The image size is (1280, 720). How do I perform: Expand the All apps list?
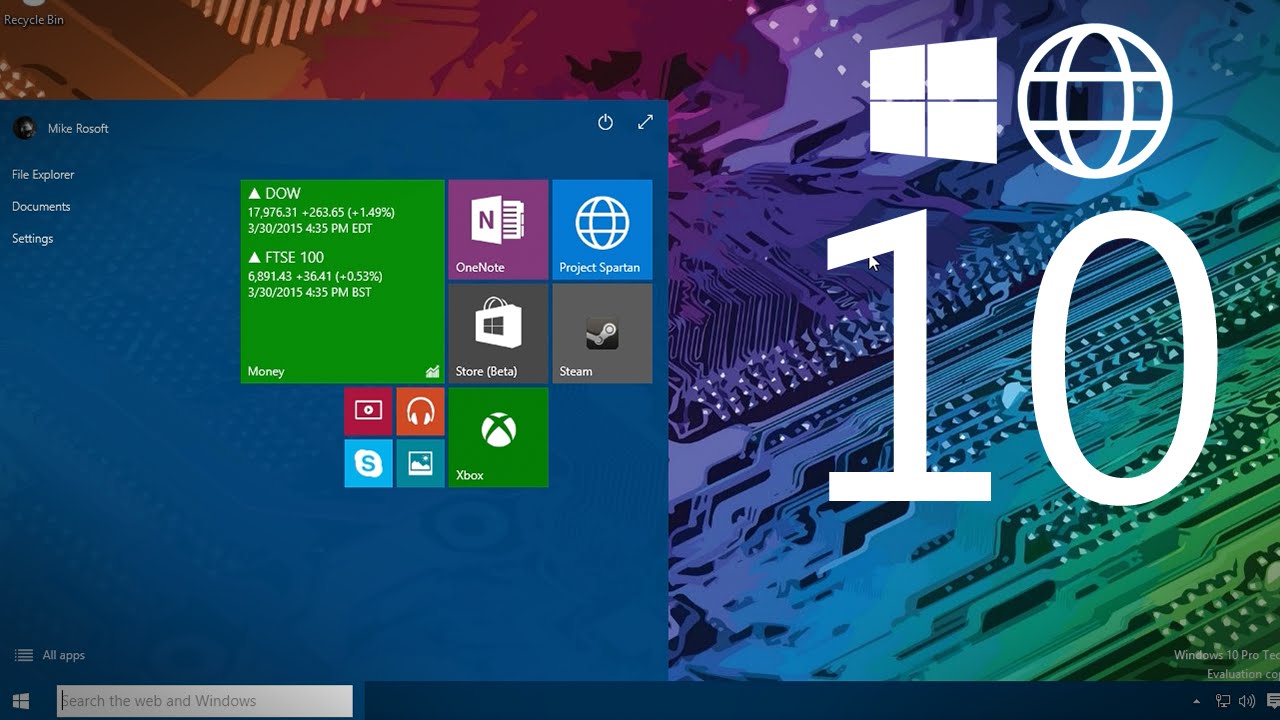pos(50,655)
